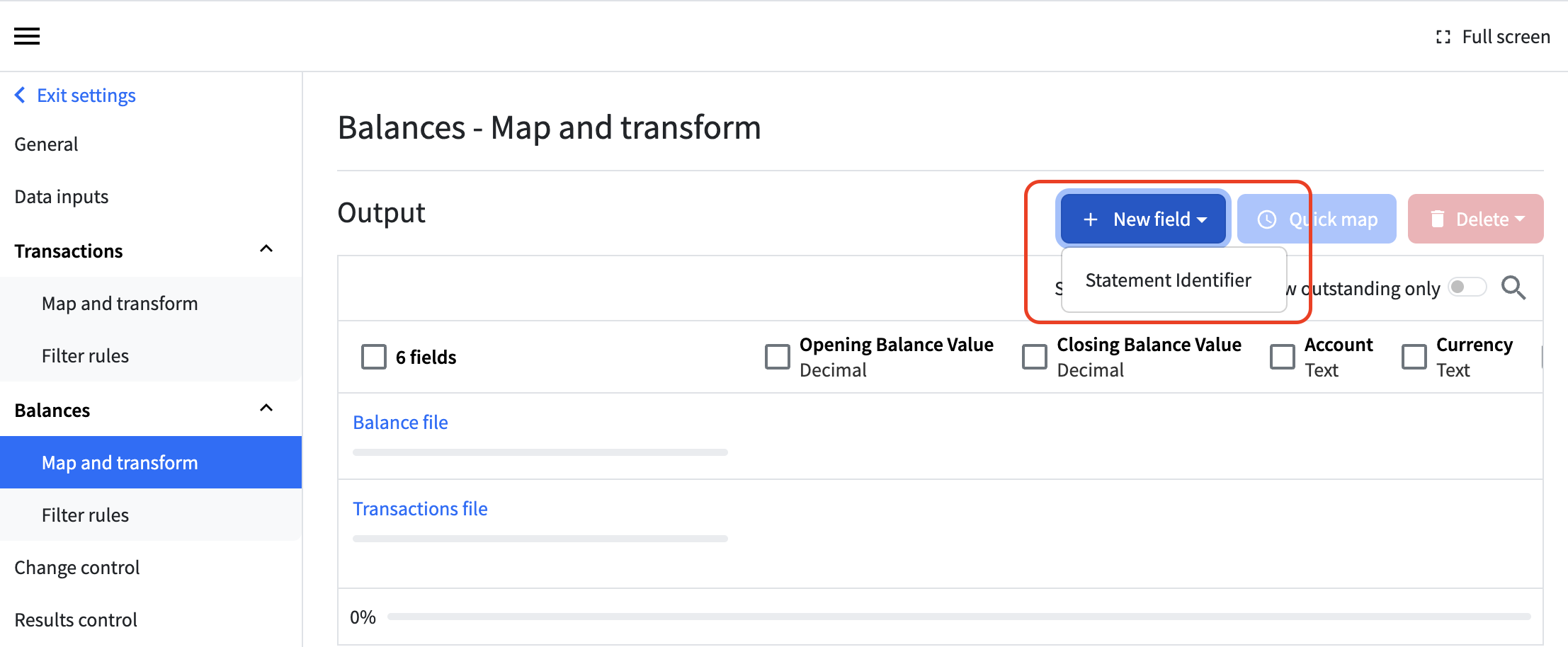
Task: Click the Balances section header
Action: [x=52, y=410]
